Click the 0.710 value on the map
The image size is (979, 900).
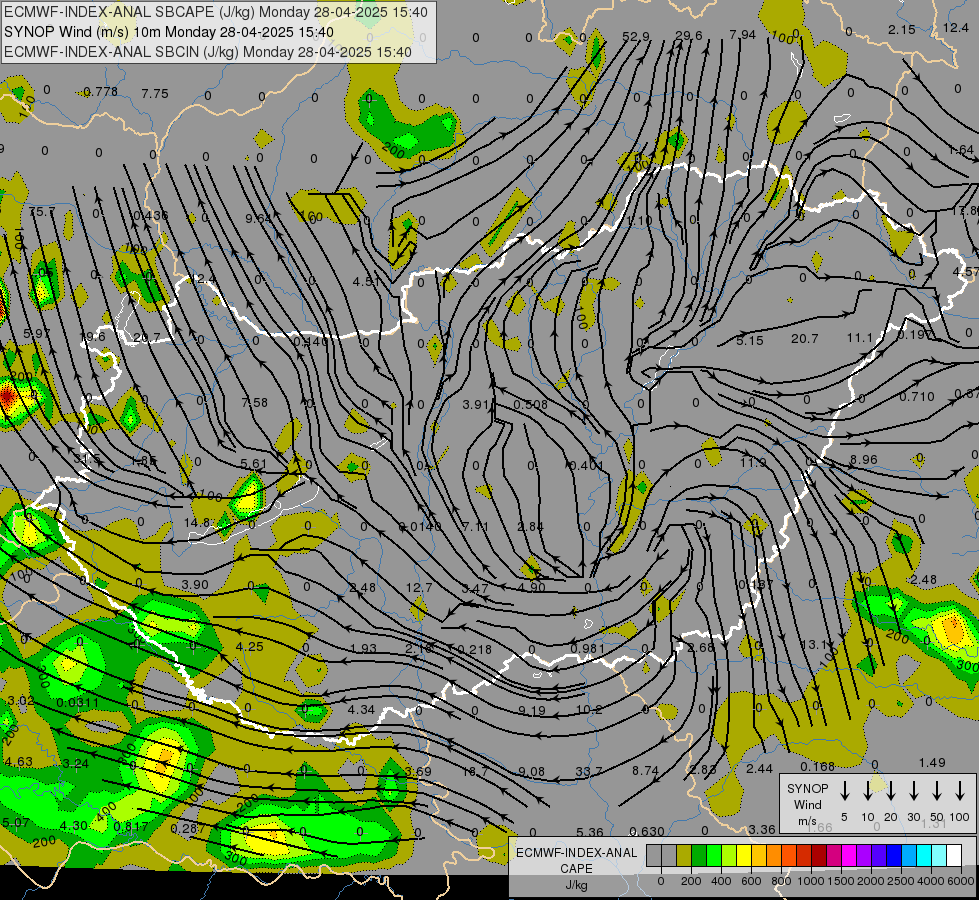(917, 397)
